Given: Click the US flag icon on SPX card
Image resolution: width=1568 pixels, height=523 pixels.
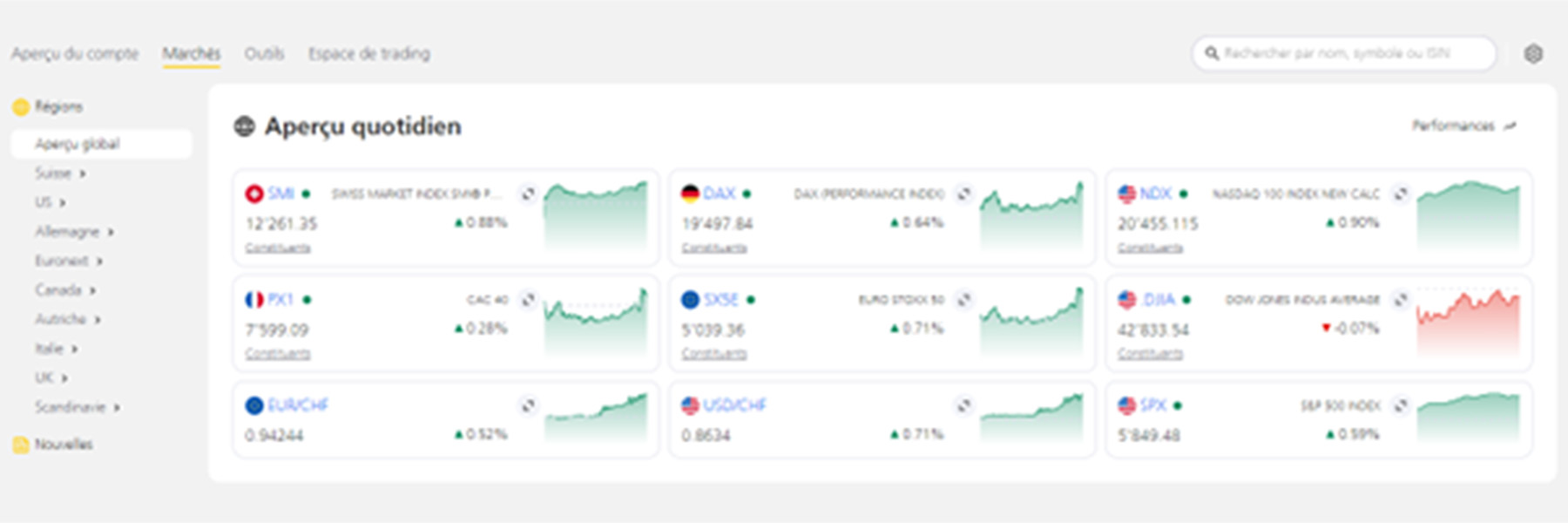Looking at the screenshot, I should click(1127, 405).
